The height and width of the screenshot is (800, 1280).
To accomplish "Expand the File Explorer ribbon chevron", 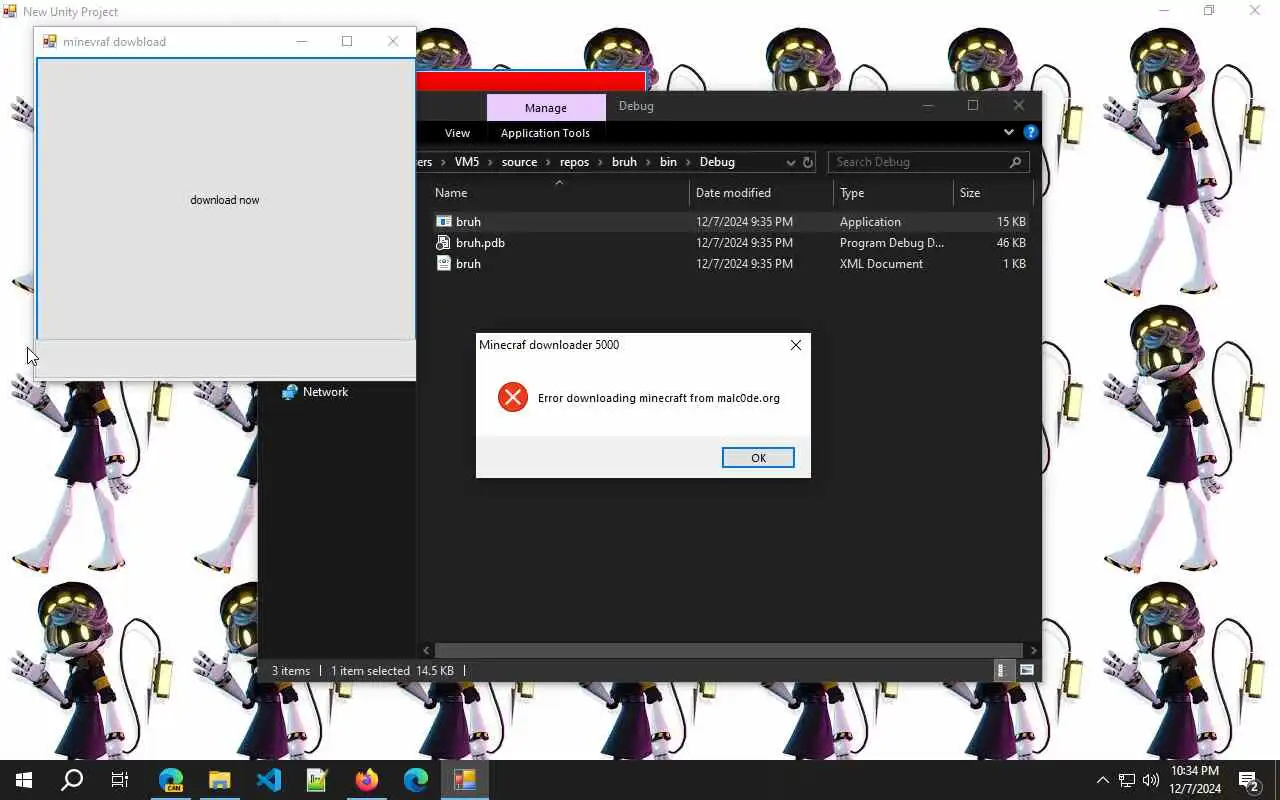I will (1008, 132).
